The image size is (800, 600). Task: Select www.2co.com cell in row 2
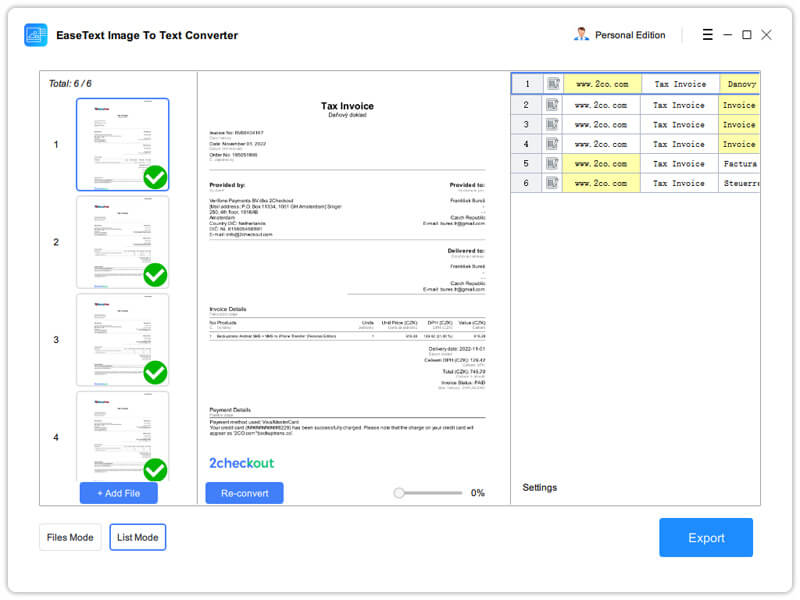pyautogui.click(x=601, y=105)
